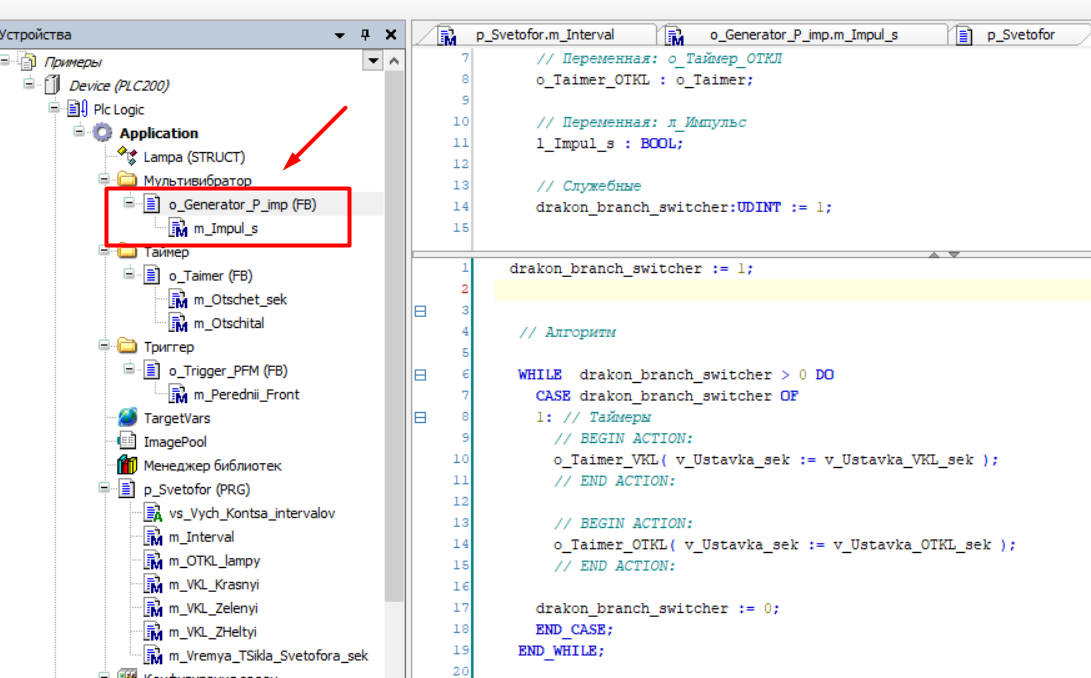
Task: Click the code 'CASE drakon_branch_switcher OF'
Action: point(667,395)
